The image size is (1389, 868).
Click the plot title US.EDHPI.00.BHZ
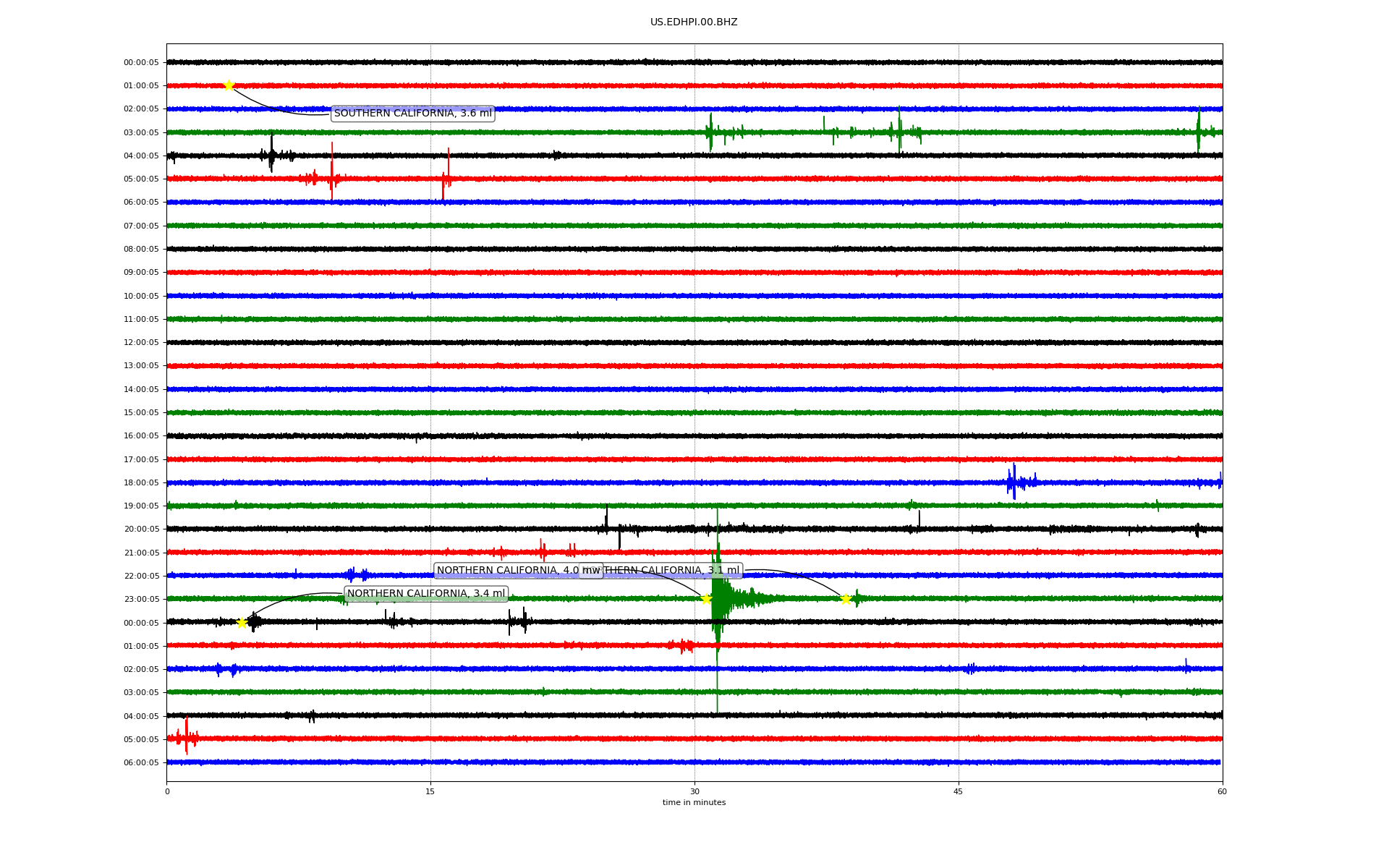coord(694,22)
